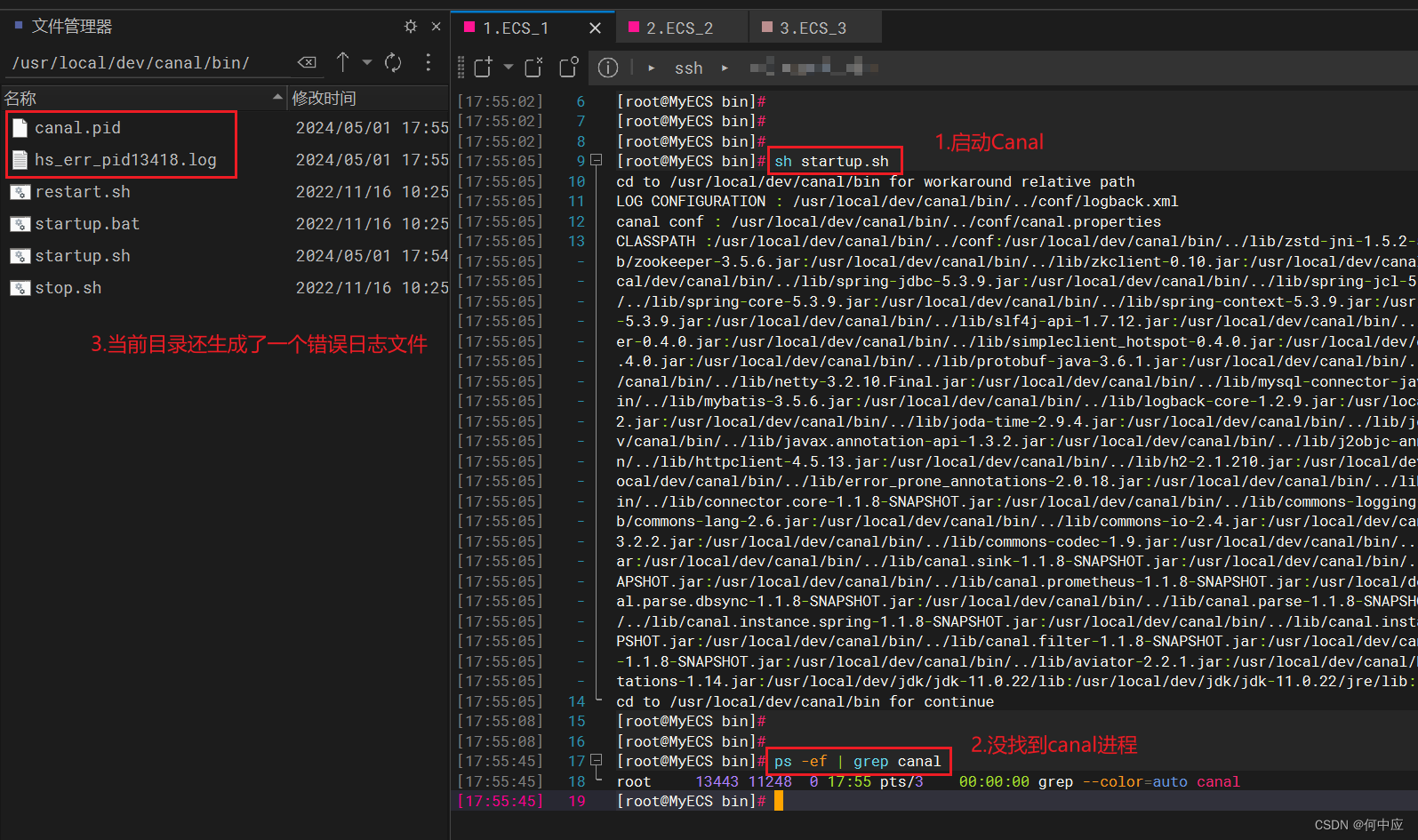Click the startup.sh script icon
Viewport: 1418px width, 840px height.
[x=20, y=256]
